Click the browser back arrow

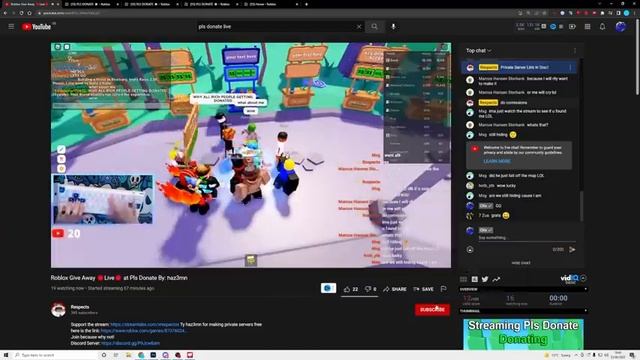click(x=5, y=13)
